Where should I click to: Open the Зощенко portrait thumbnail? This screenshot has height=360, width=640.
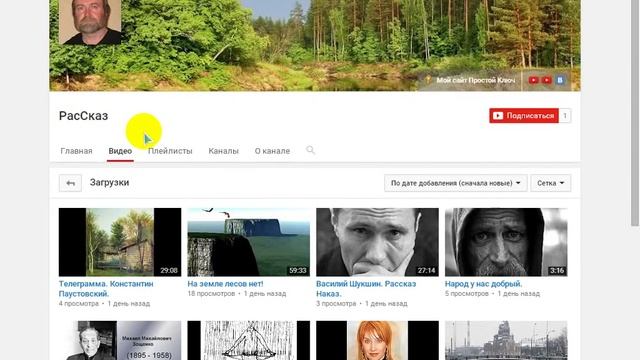(120, 340)
